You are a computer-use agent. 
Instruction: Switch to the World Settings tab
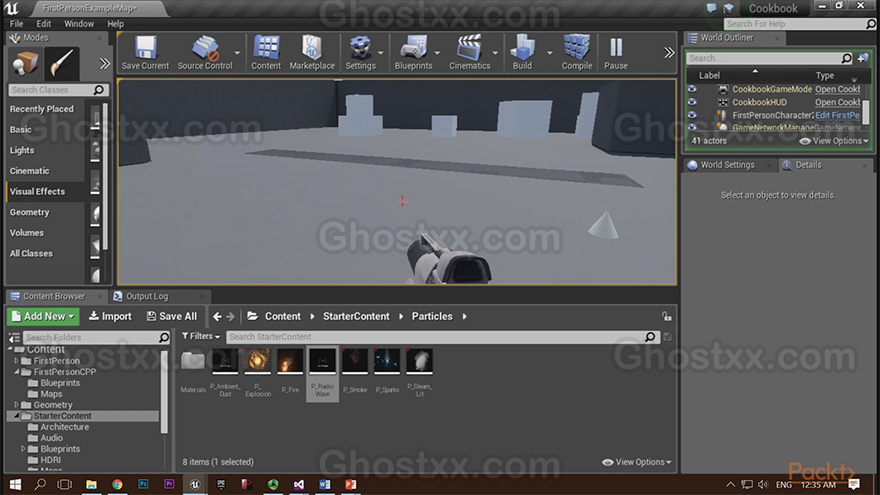coord(727,165)
